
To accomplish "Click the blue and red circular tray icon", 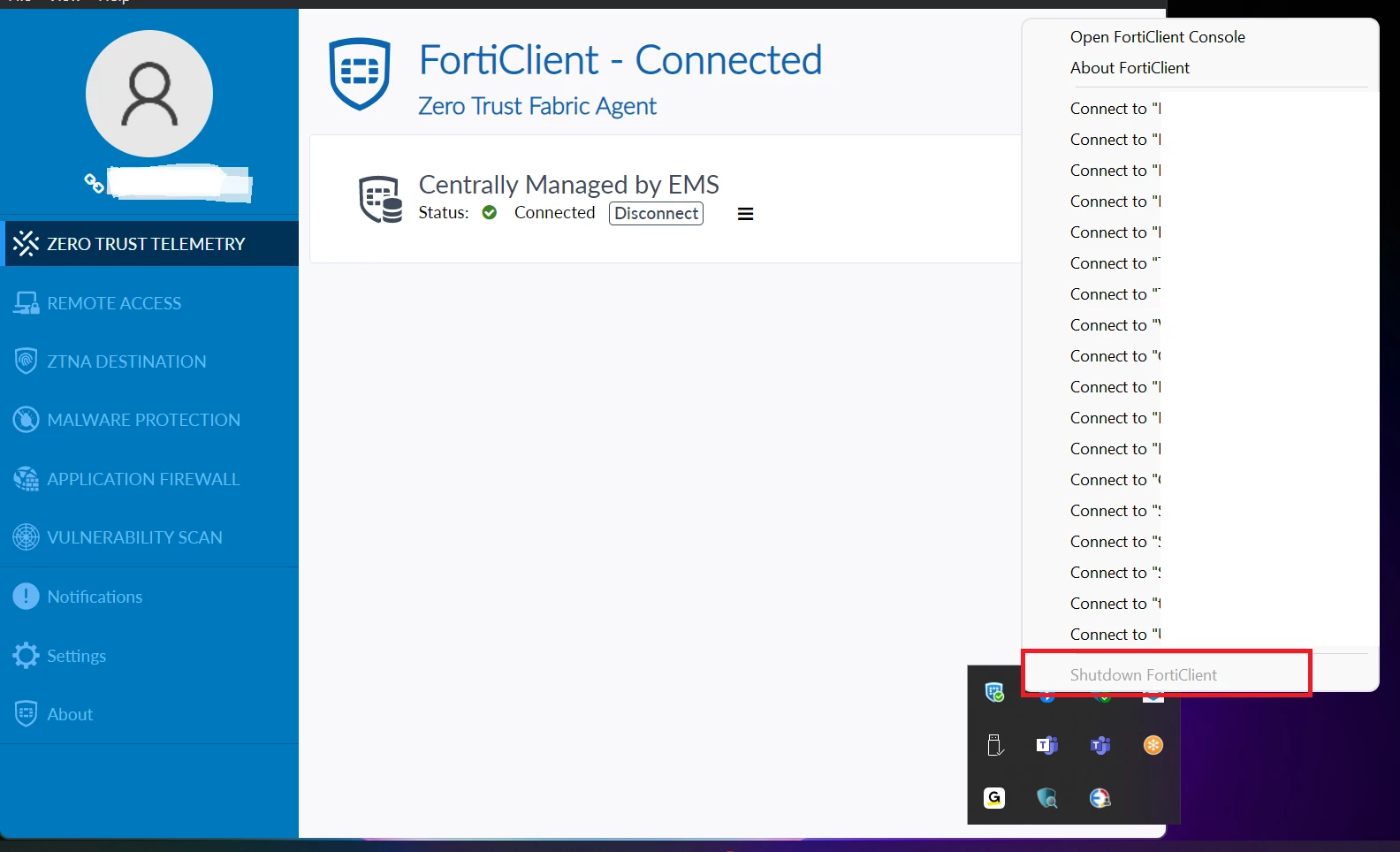I will click(1100, 798).
